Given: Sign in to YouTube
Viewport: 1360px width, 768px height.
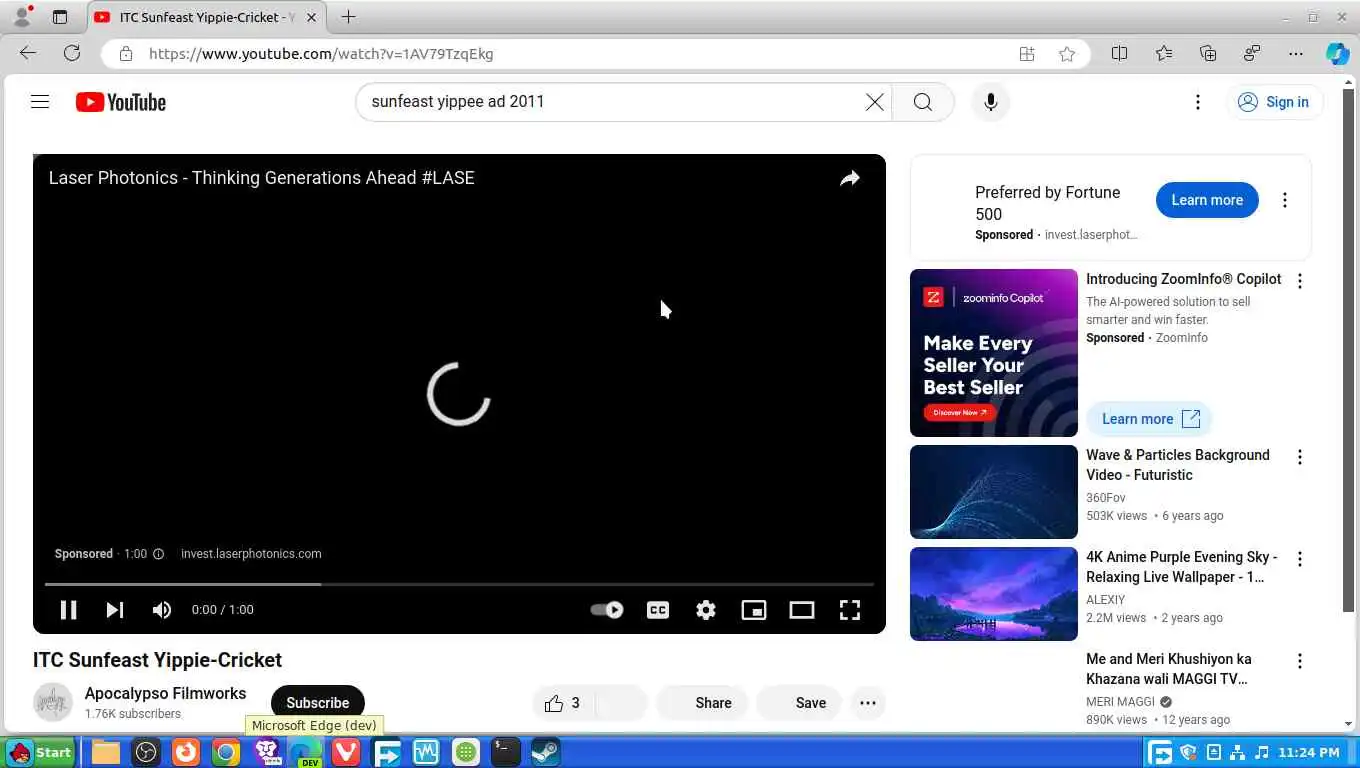Looking at the screenshot, I should [x=1274, y=102].
